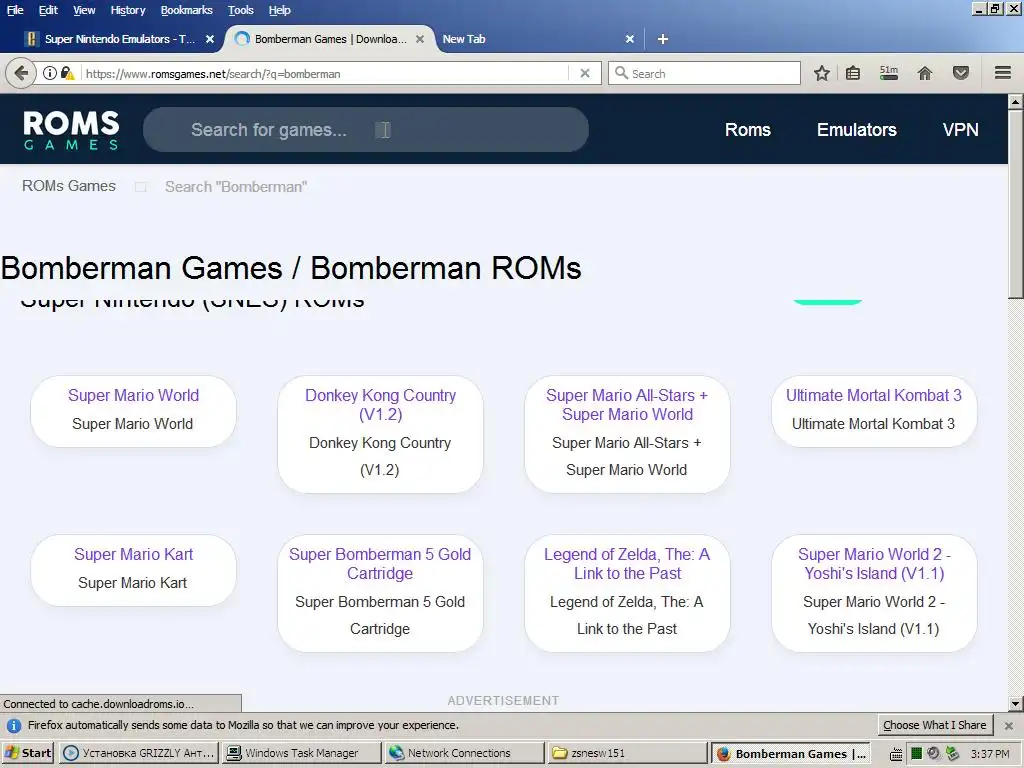Click the Bomberman Games Firefox taskbar button
1024x768 pixels.
pyautogui.click(x=790, y=753)
